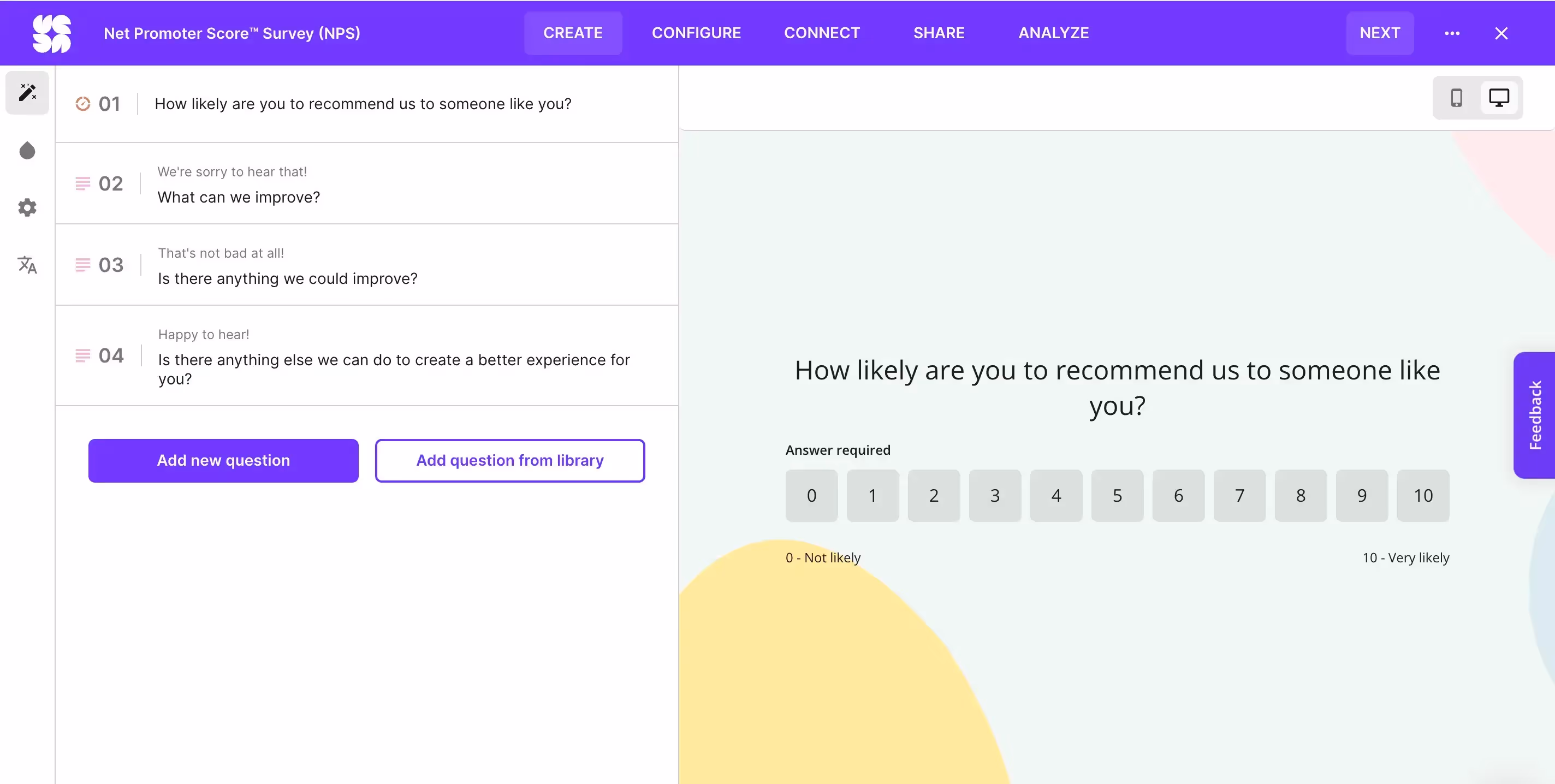The height and width of the screenshot is (784, 1555).
Task: Click the '10 - Very likely' label
Action: point(1406,557)
